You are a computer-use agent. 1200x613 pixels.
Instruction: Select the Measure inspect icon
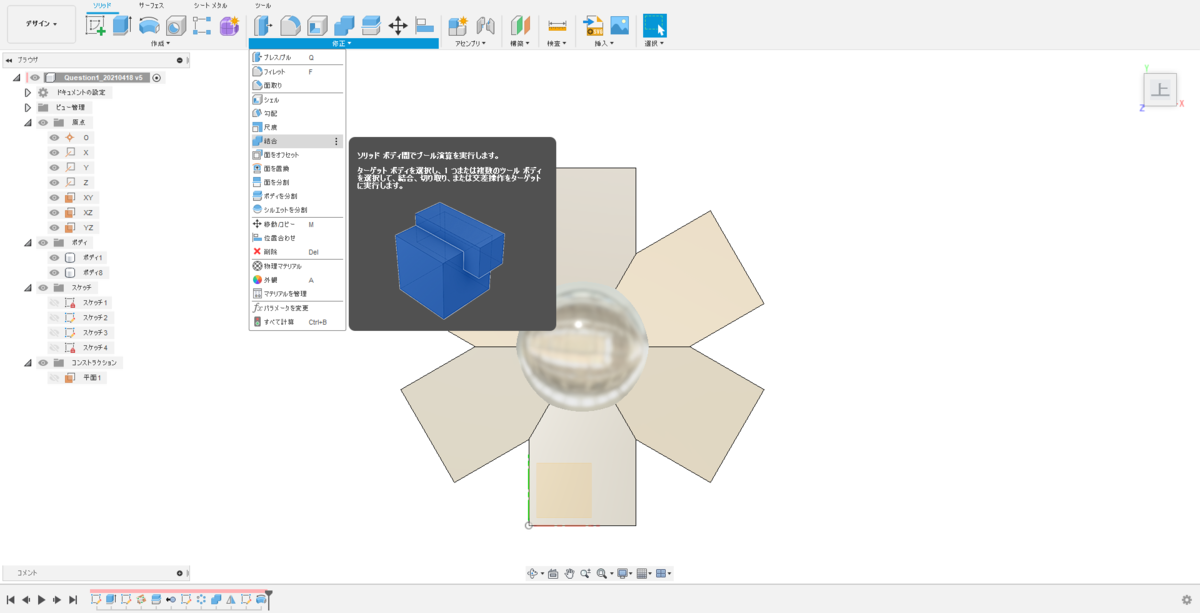coord(557,26)
